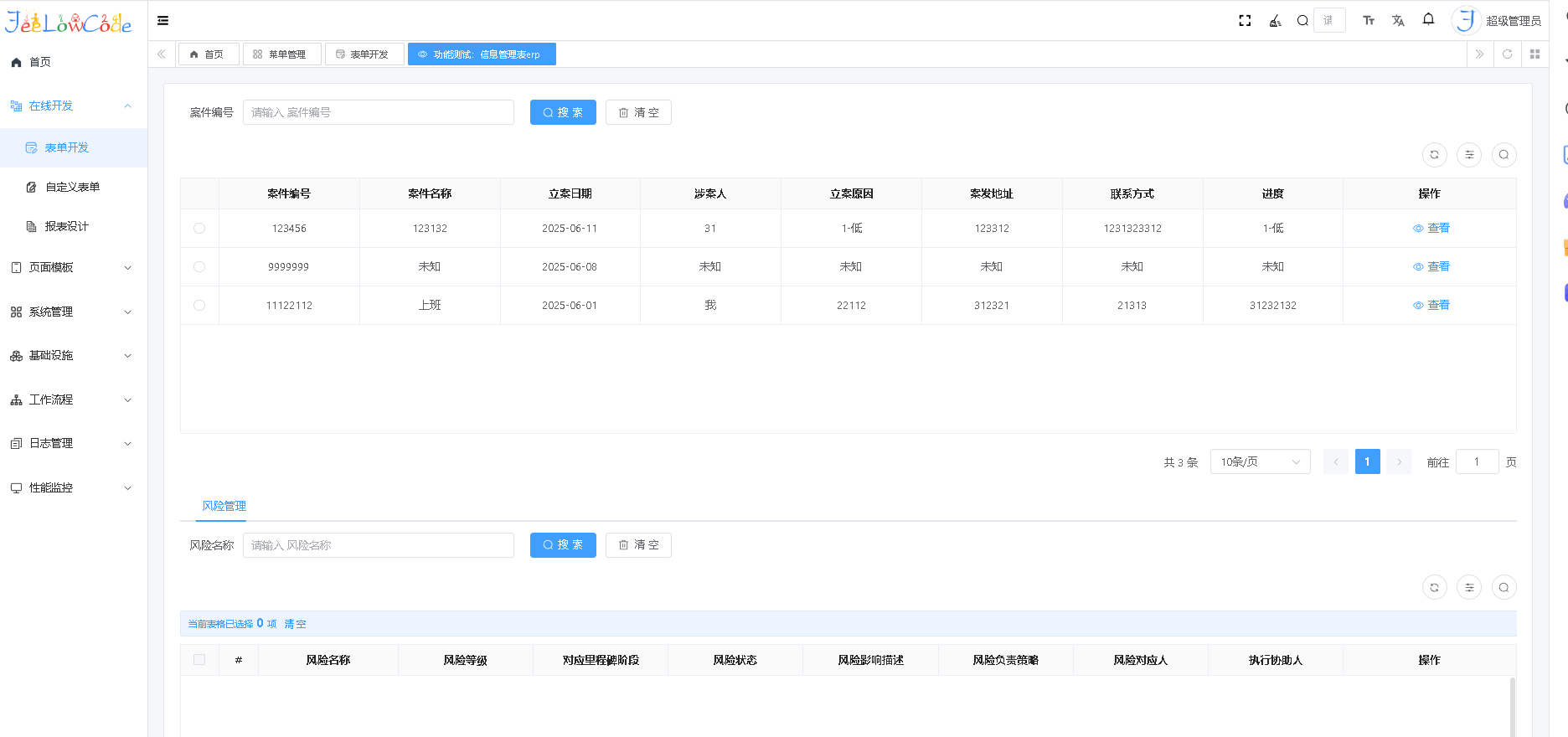Open the notifications bell icon
Screen dimensions: 1568x737
pyautogui.click(x=1428, y=19)
